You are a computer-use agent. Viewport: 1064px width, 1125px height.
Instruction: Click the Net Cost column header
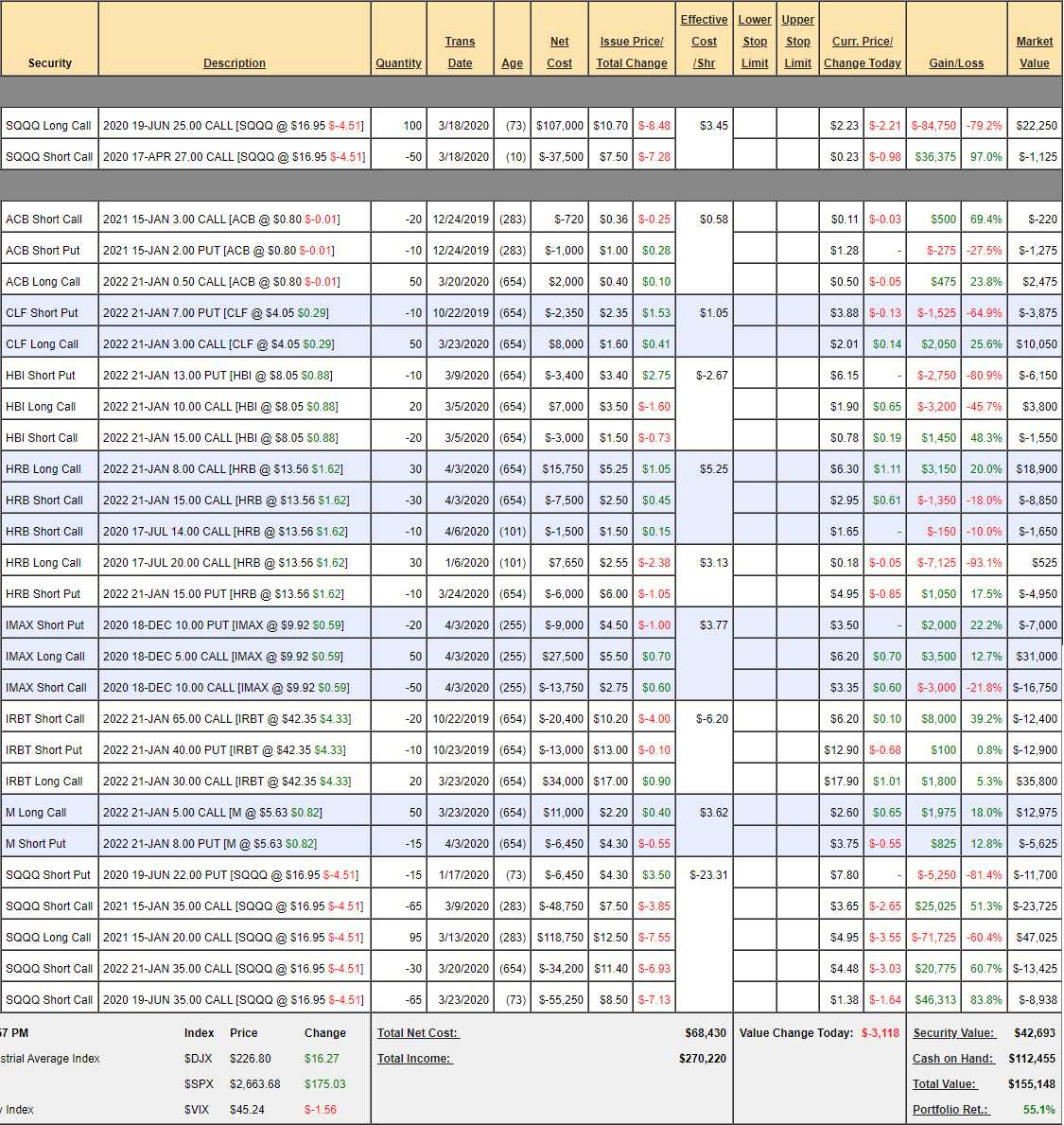pos(559,52)
